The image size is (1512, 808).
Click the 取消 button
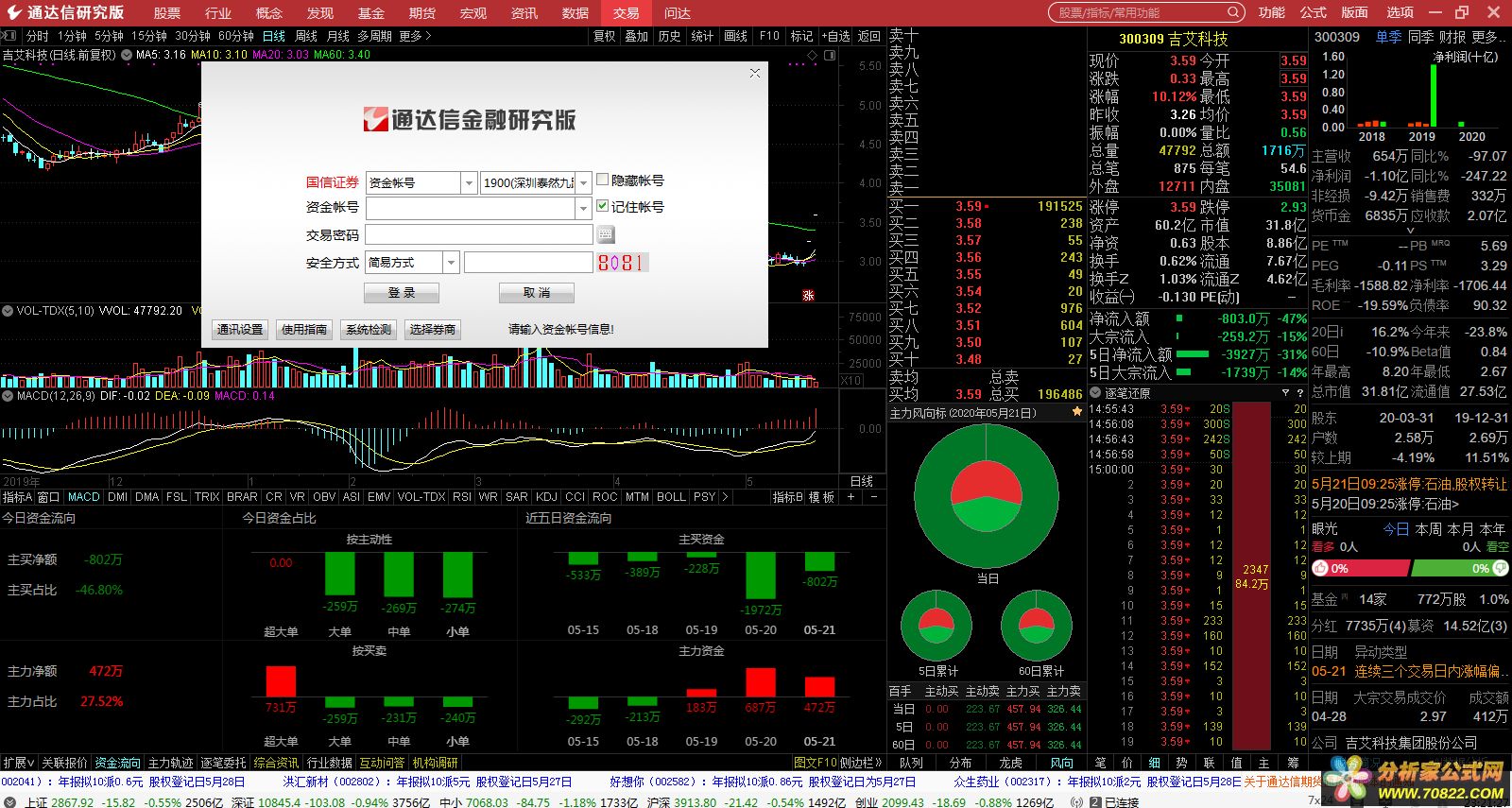point(536,293)
